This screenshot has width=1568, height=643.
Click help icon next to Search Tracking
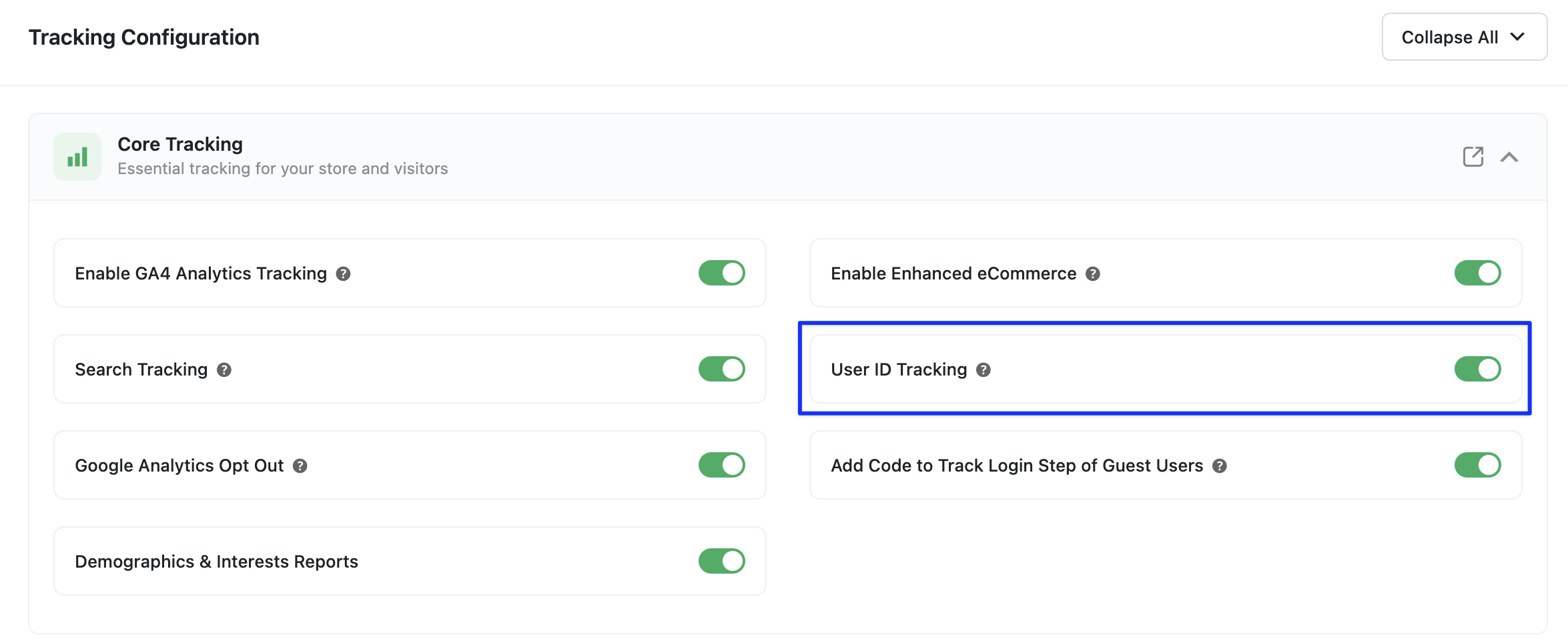click(224, 370)
